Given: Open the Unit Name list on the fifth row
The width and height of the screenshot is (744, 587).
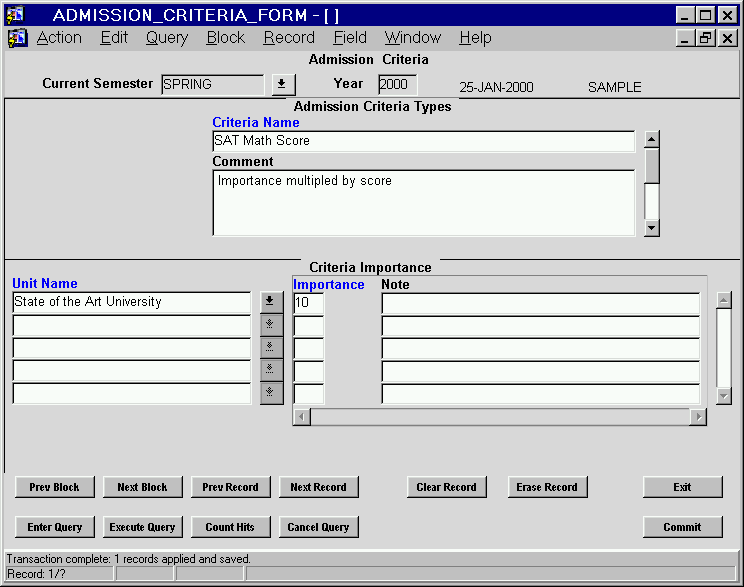Looking at the screenshot, I should tap(271, 393).
